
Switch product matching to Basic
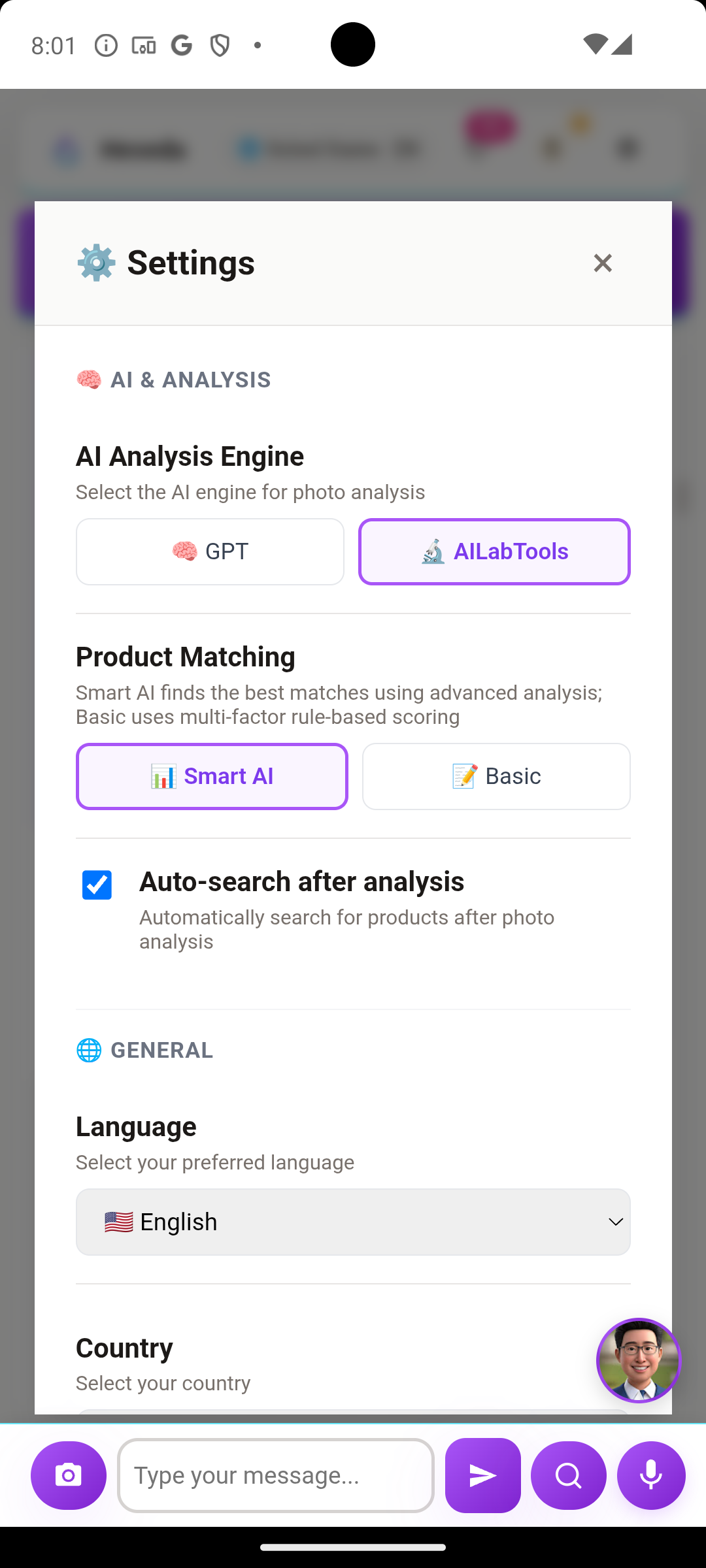(x=496, y=776)
